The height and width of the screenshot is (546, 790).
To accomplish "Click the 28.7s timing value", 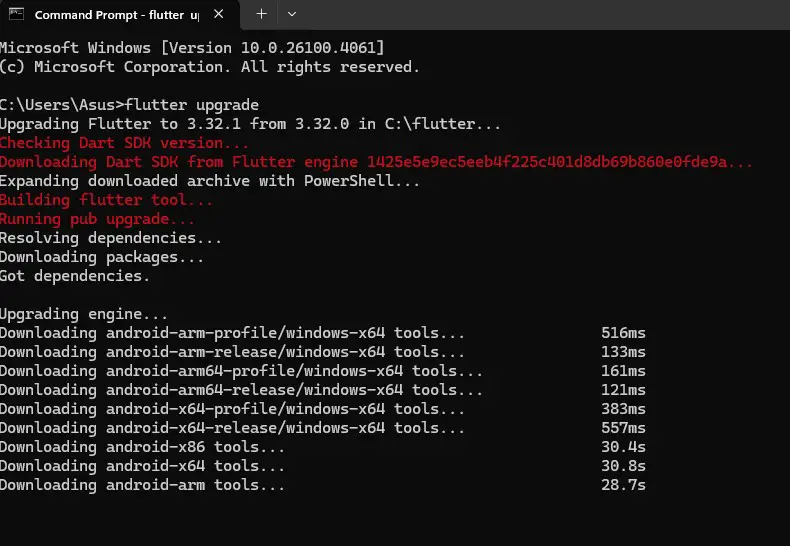I will [x=623, y=485].
